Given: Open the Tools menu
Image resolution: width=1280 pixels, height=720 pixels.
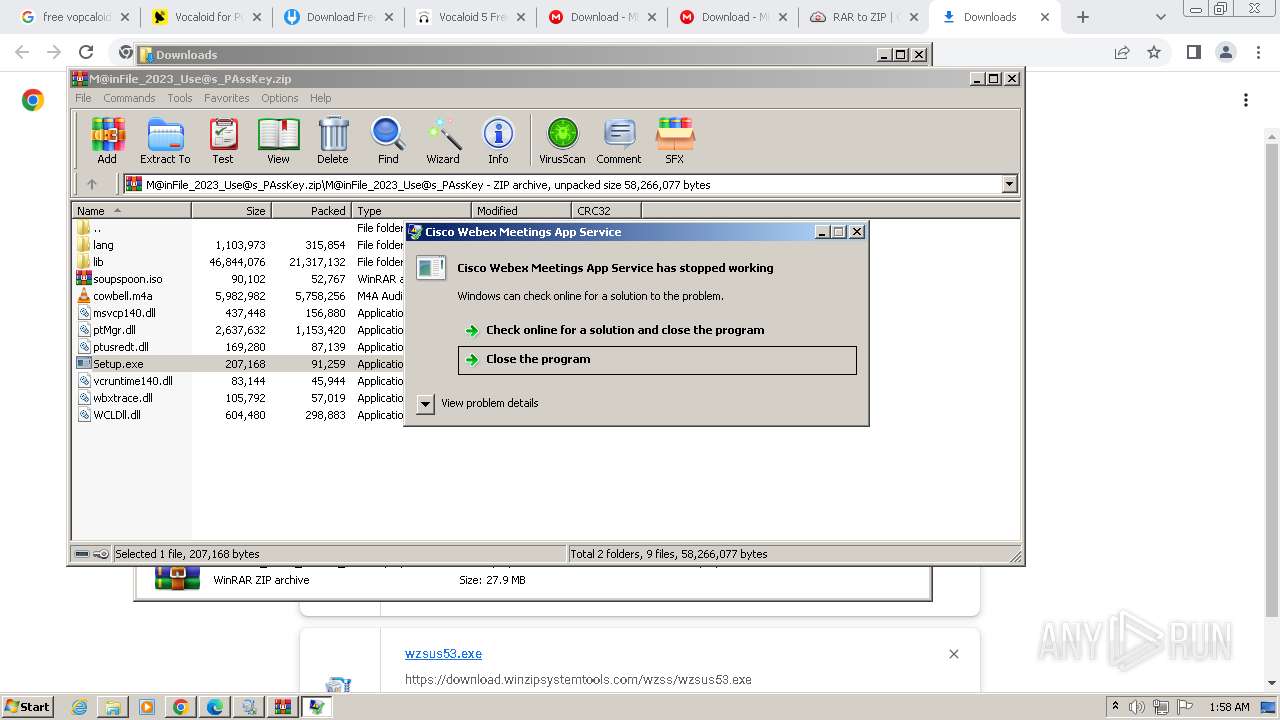Looking at the screenshot, I should [180, 98].
